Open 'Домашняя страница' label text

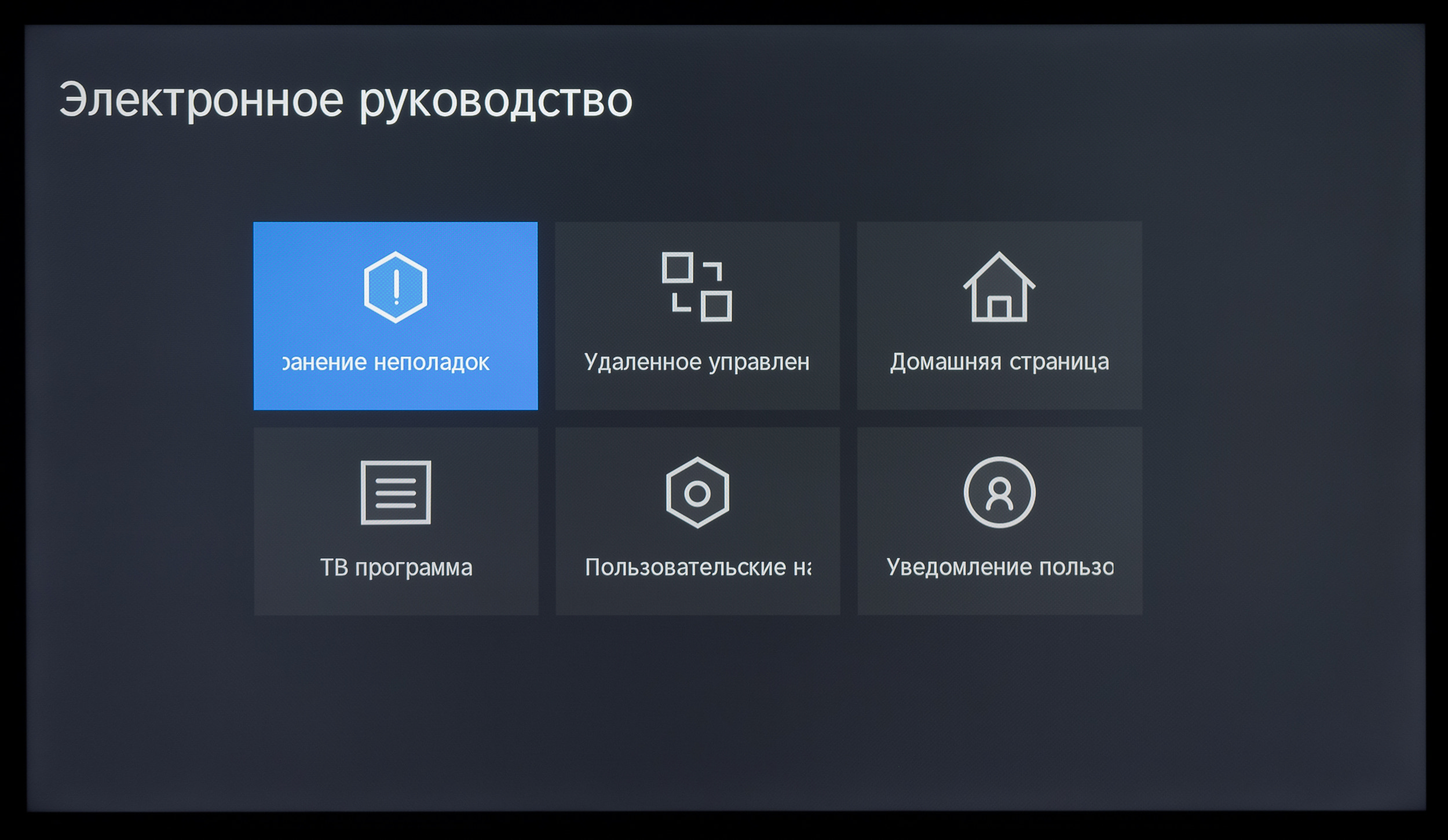999,362
